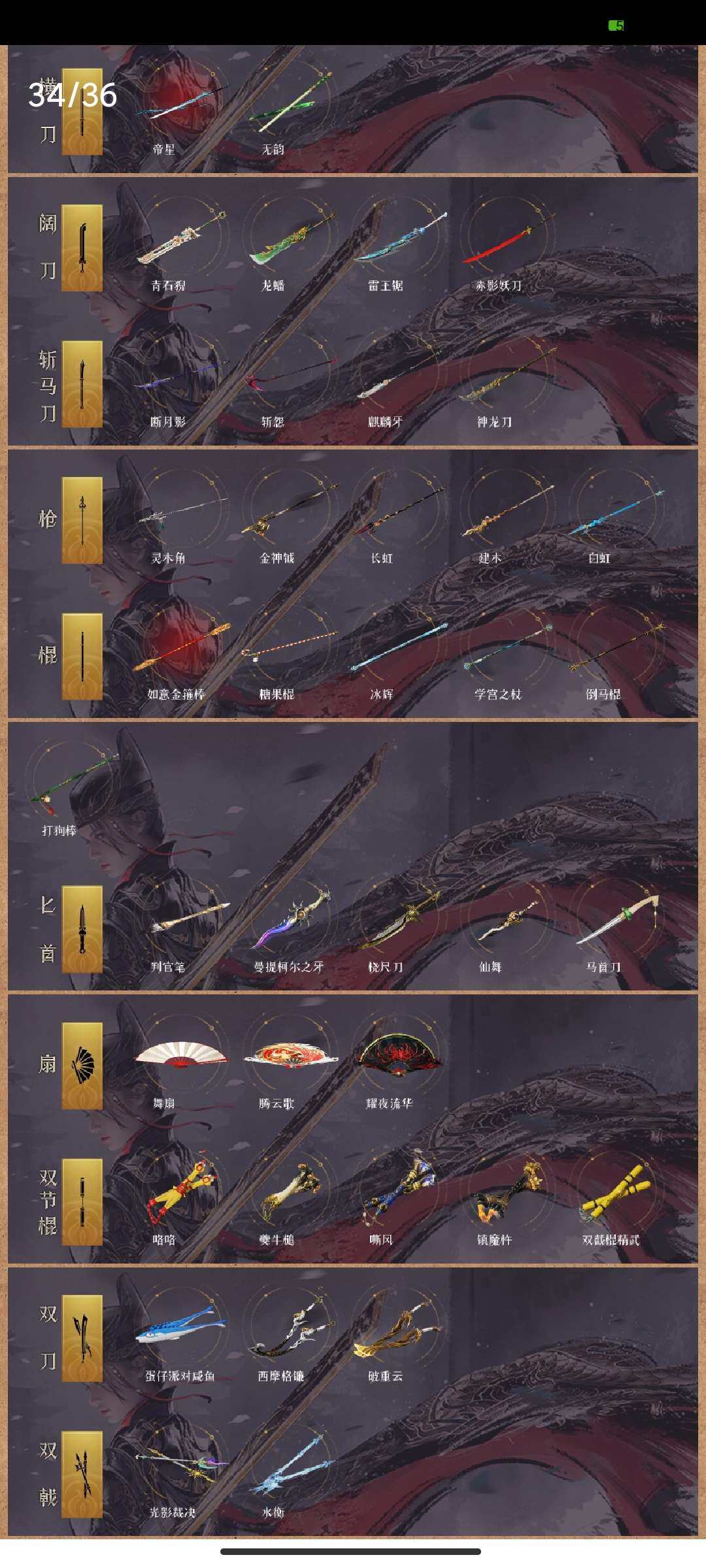Open the 枪 category gold badge

[x=82, y=520]
